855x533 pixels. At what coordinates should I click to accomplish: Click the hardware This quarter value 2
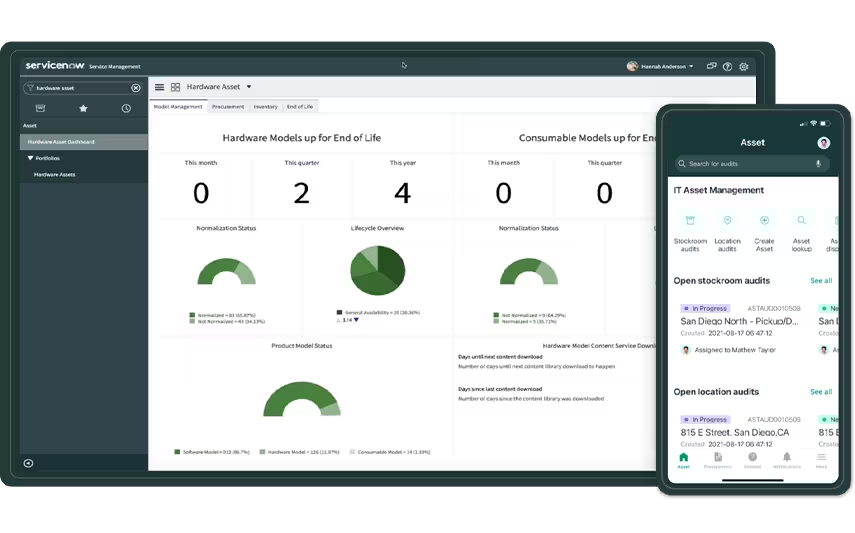tap(302, 193)
